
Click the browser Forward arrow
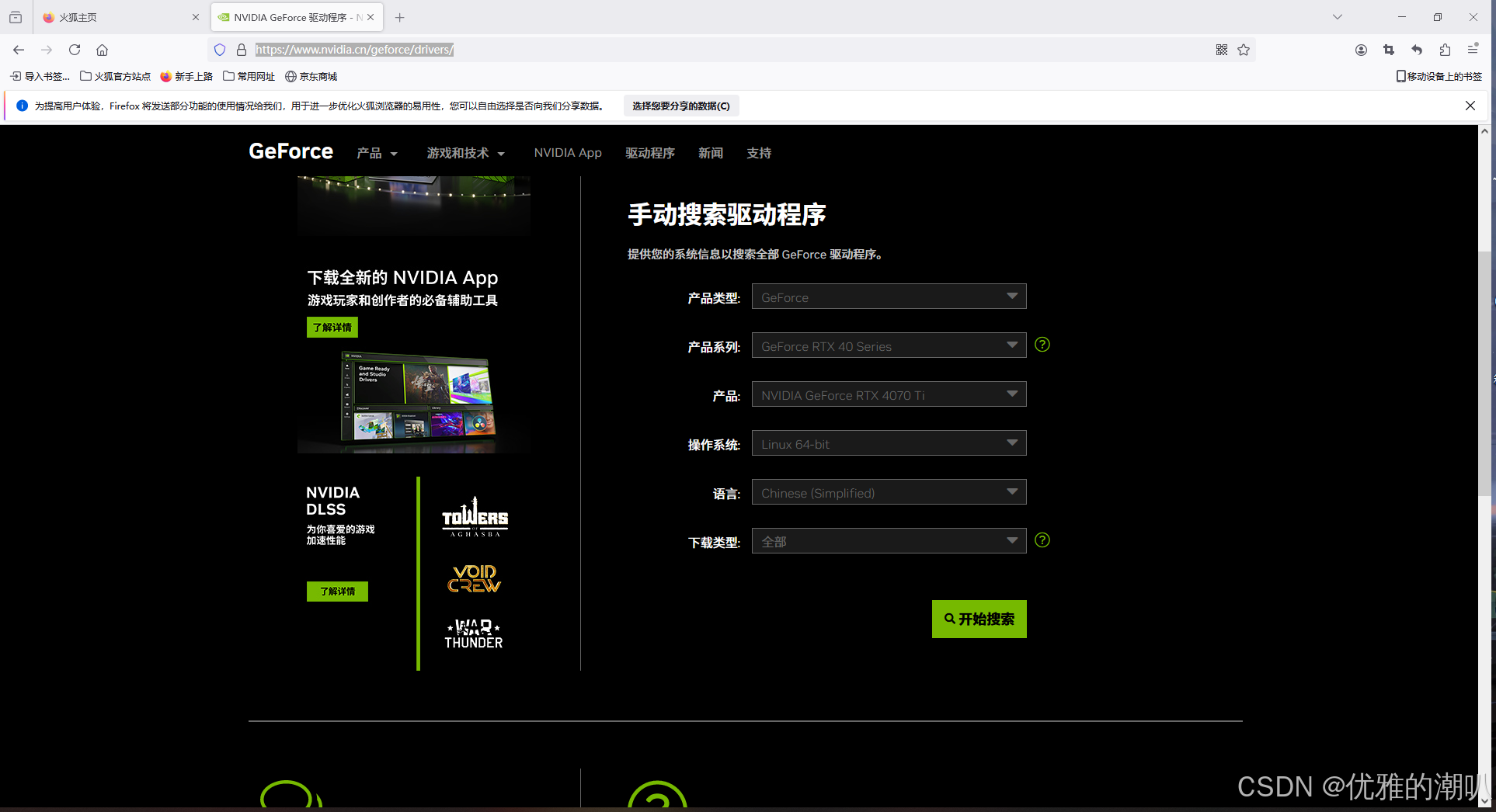coord(47,50)
